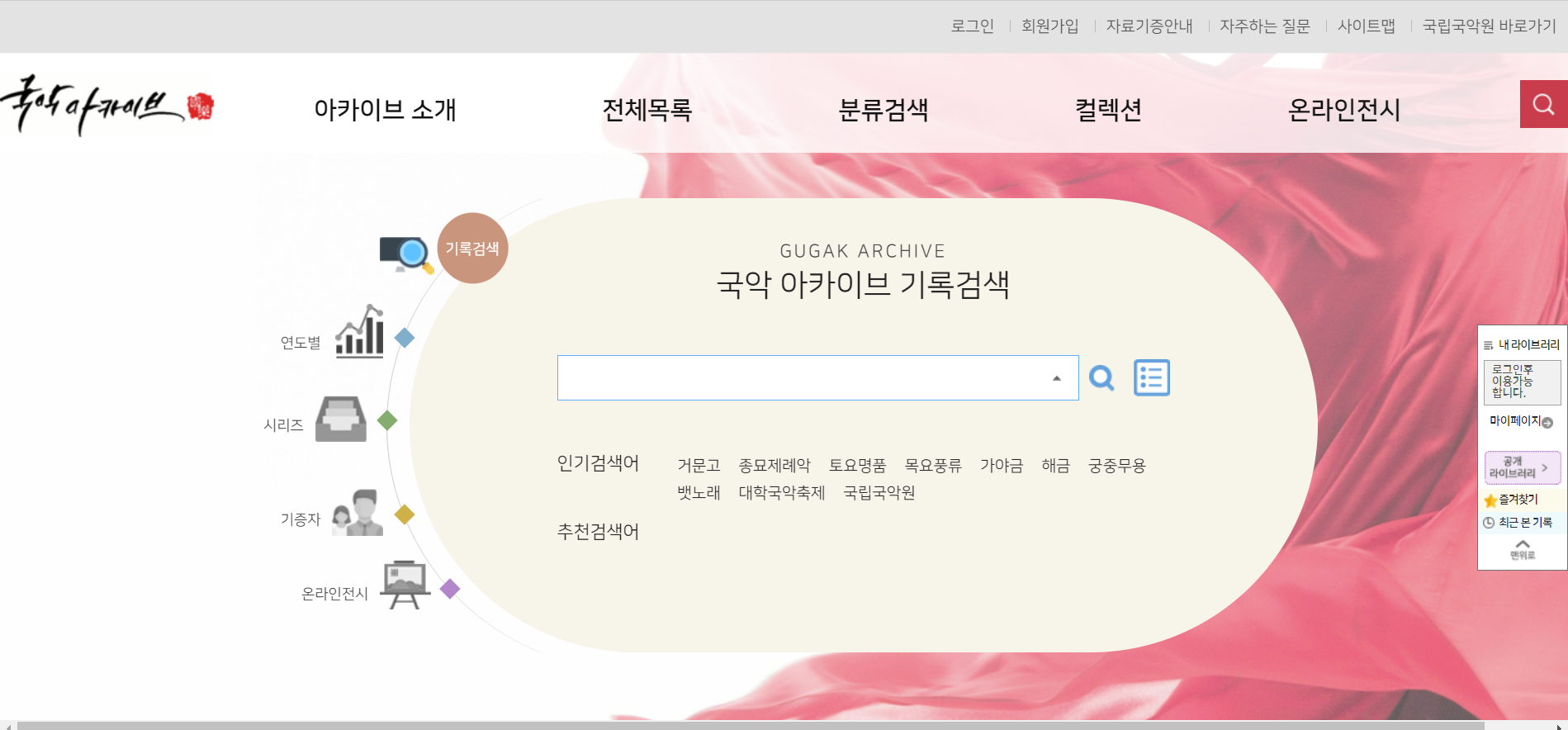This screenshot has height=730, width=1568.
Task: Click the 국악아카이브 logo
Action: point(107,106)
